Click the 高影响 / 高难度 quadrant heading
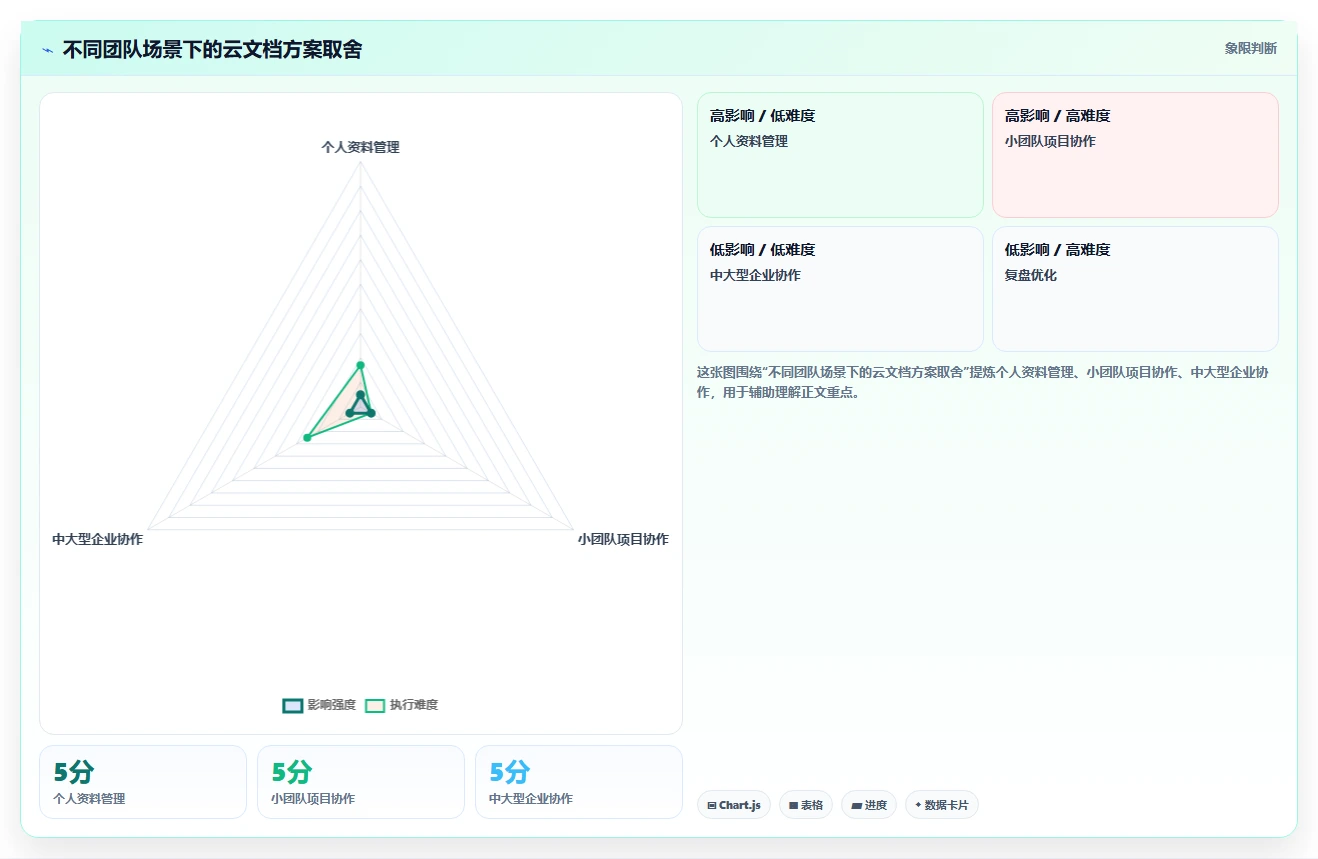Screen dimensions: 1318x859 1057,116
